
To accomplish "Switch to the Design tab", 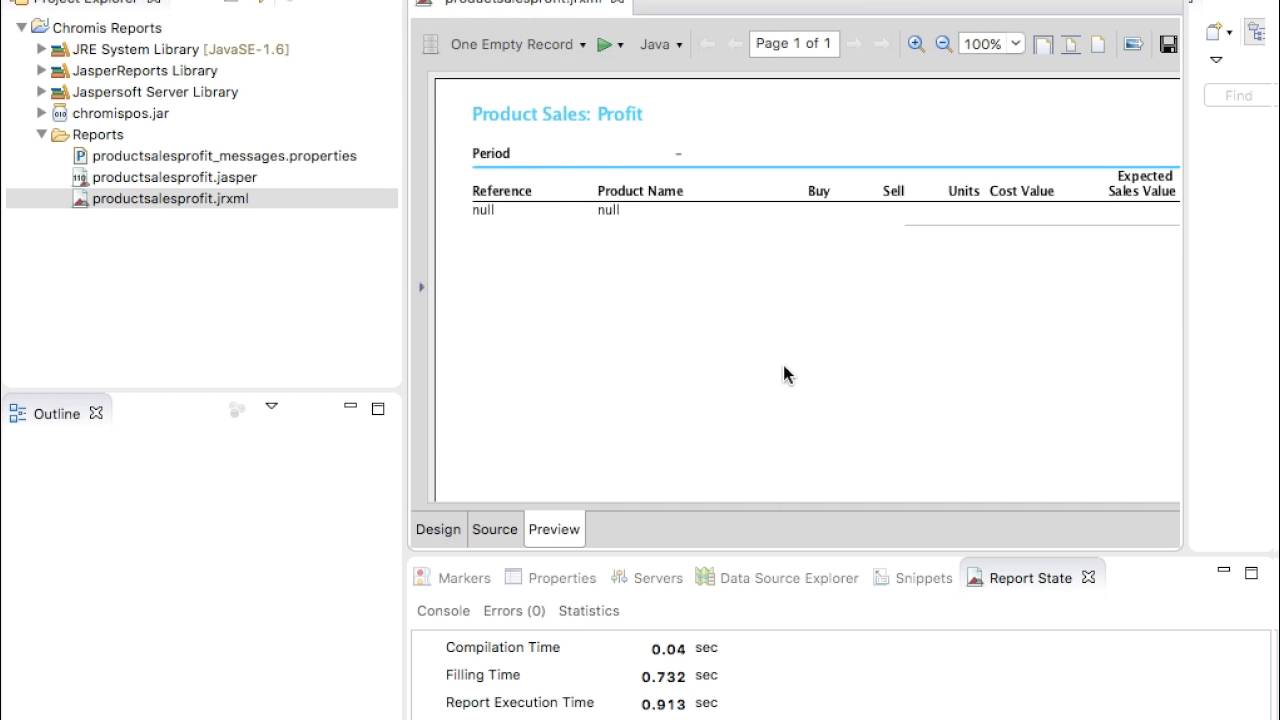I will [438, 529].
